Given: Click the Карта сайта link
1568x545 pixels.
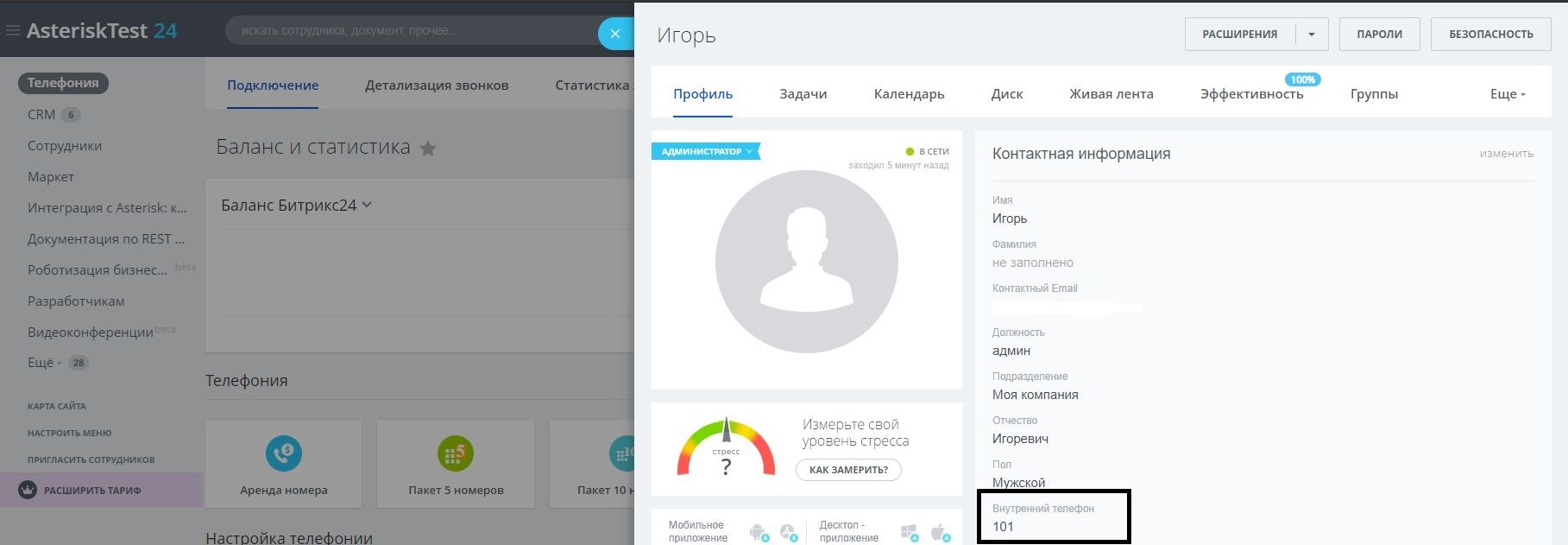Looking at the screenshot, I should [57, 406].
